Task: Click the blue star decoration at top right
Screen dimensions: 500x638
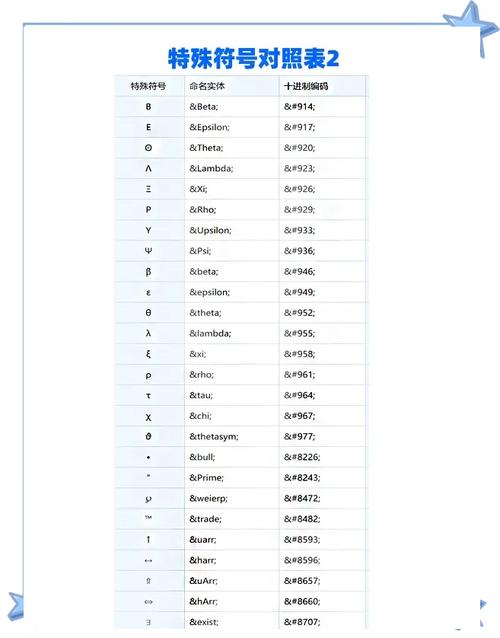Action: (x=471, y=26)
